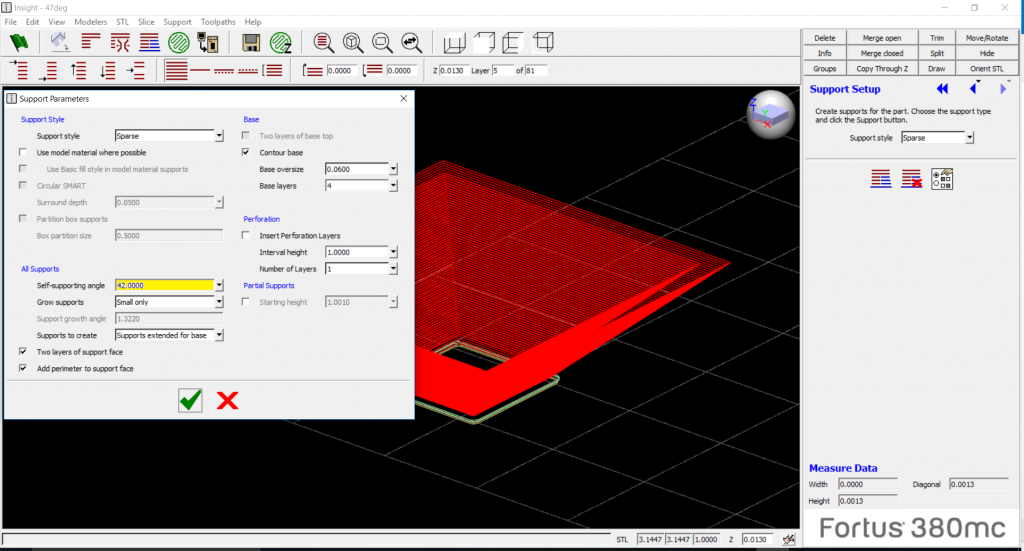The image size is (1024, 551).
Task: Click the Self-supporting angle input field
Action: [x=163, y=285]
